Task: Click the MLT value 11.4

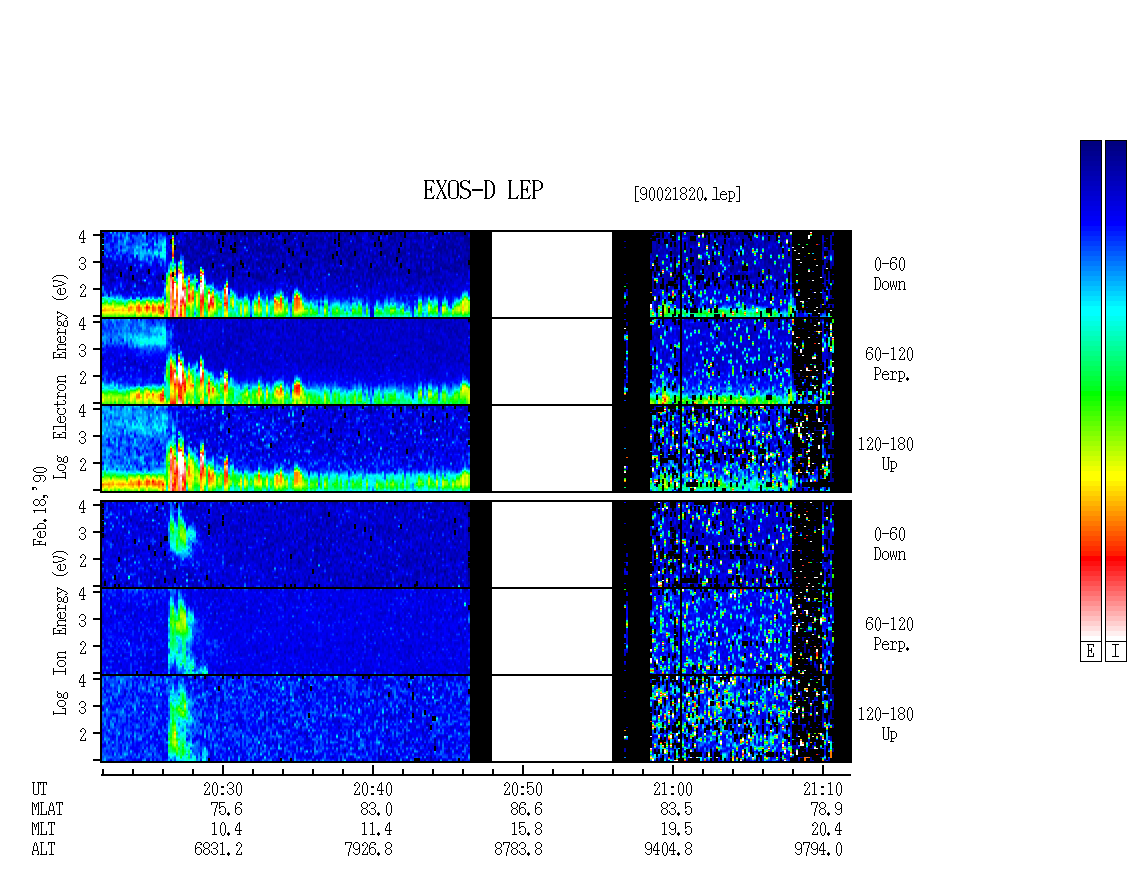Action: tap(376, 830)
